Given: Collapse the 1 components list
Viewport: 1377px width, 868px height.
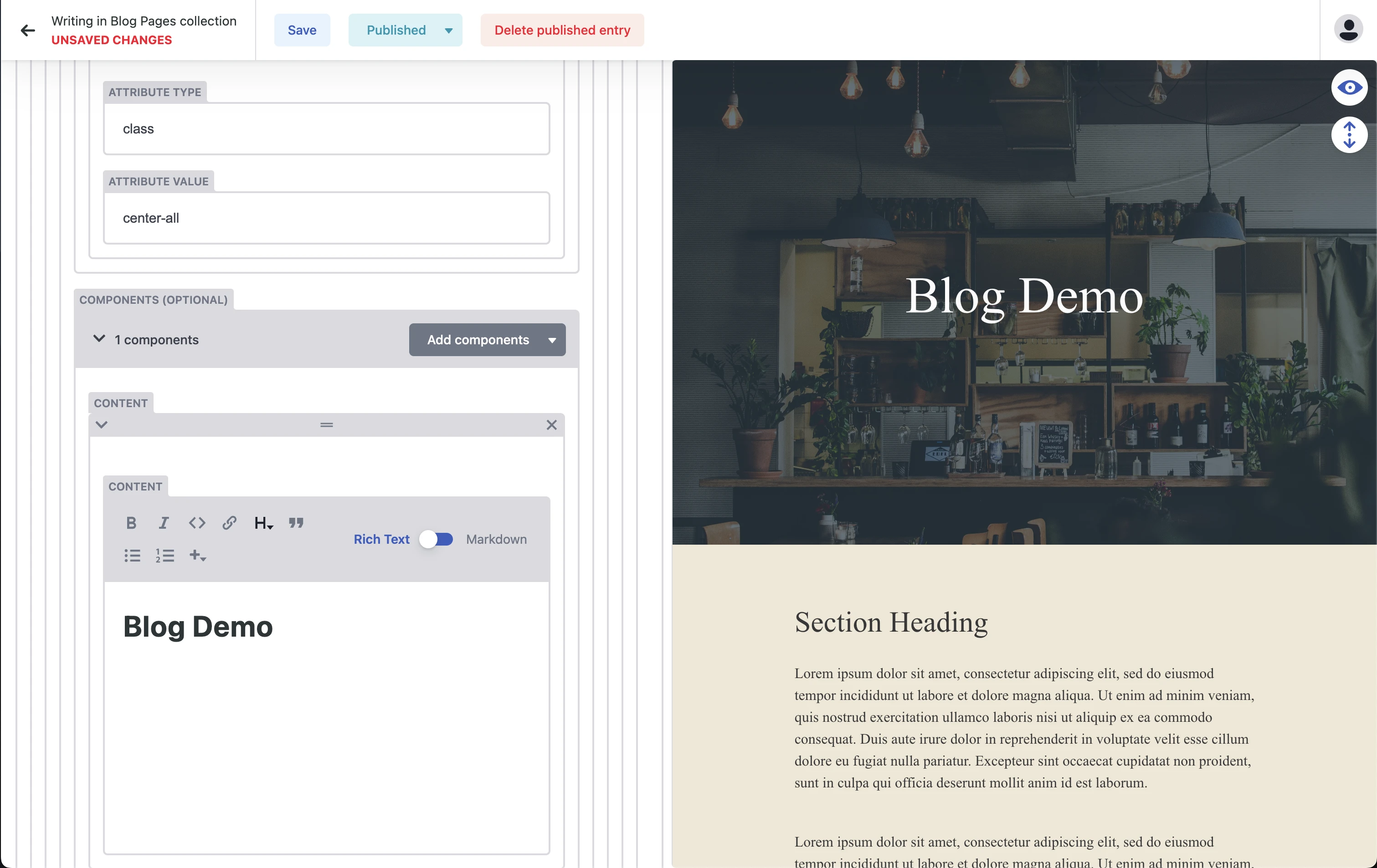Looking at the screenshot, I should [99, 339].
